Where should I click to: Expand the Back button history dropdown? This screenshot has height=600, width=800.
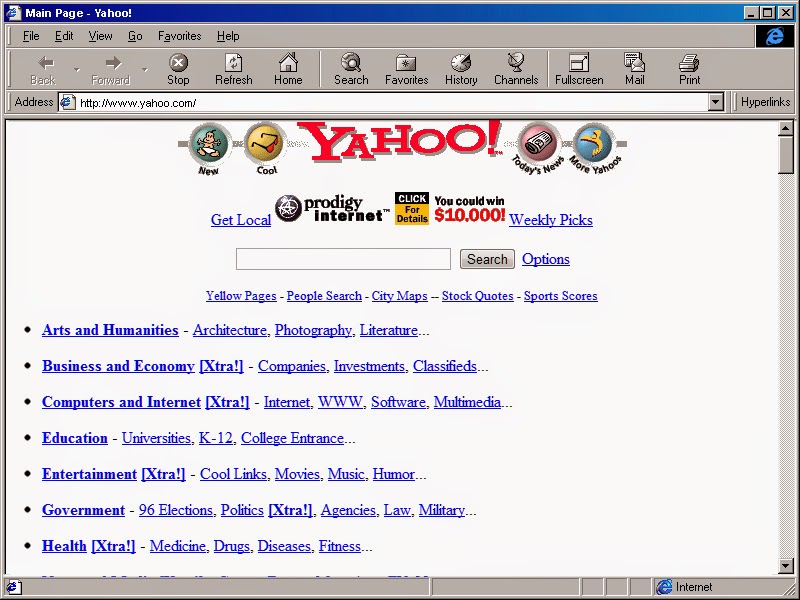point(77,70)
